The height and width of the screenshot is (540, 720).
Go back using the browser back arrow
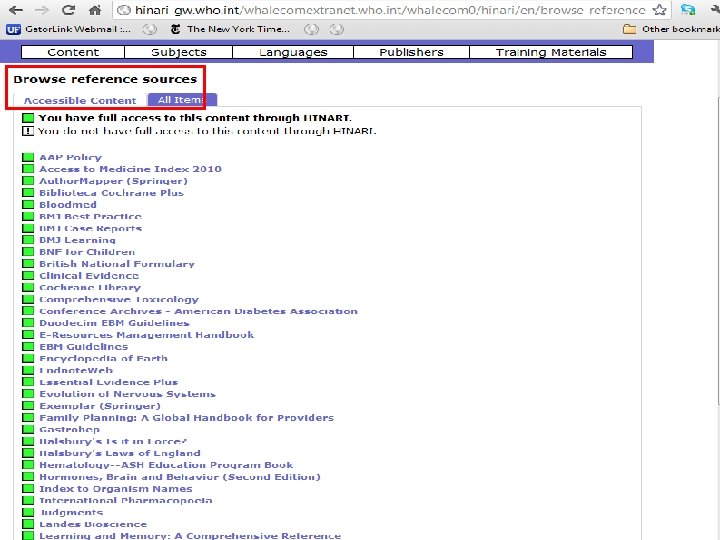pos(16,10)
